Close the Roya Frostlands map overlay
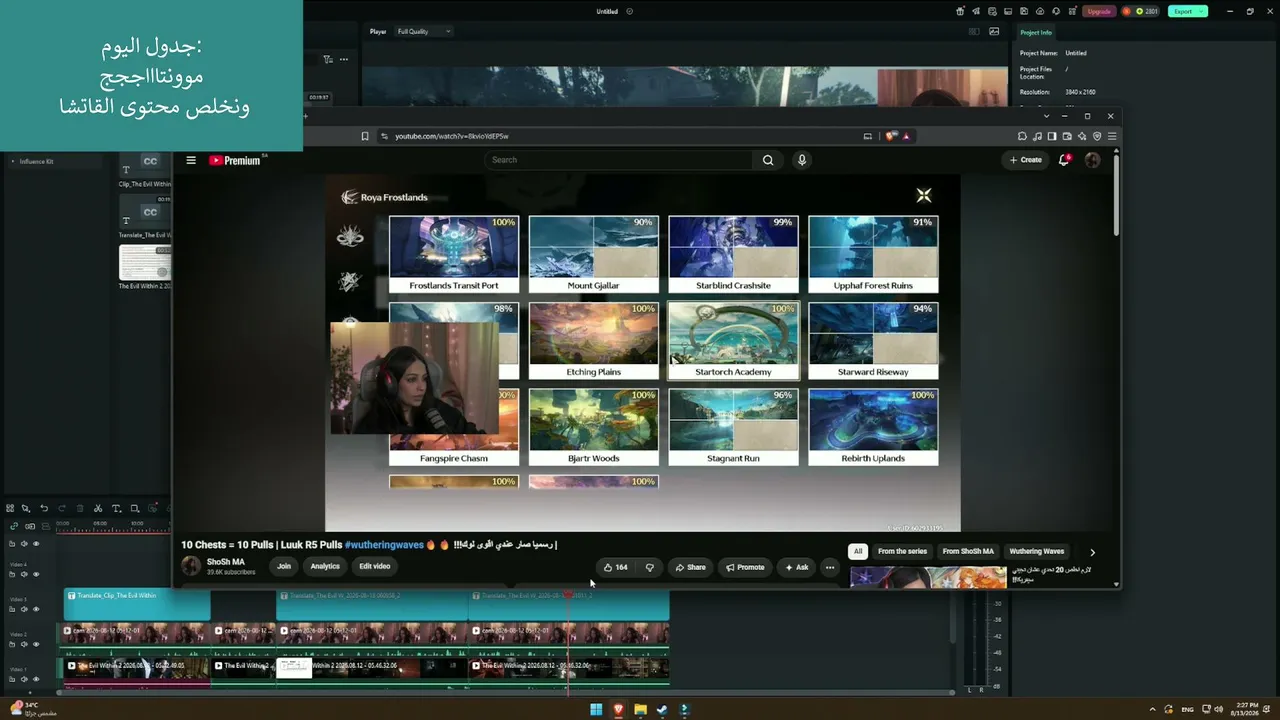The image size is (1280, 720). [x=924, y=196]
